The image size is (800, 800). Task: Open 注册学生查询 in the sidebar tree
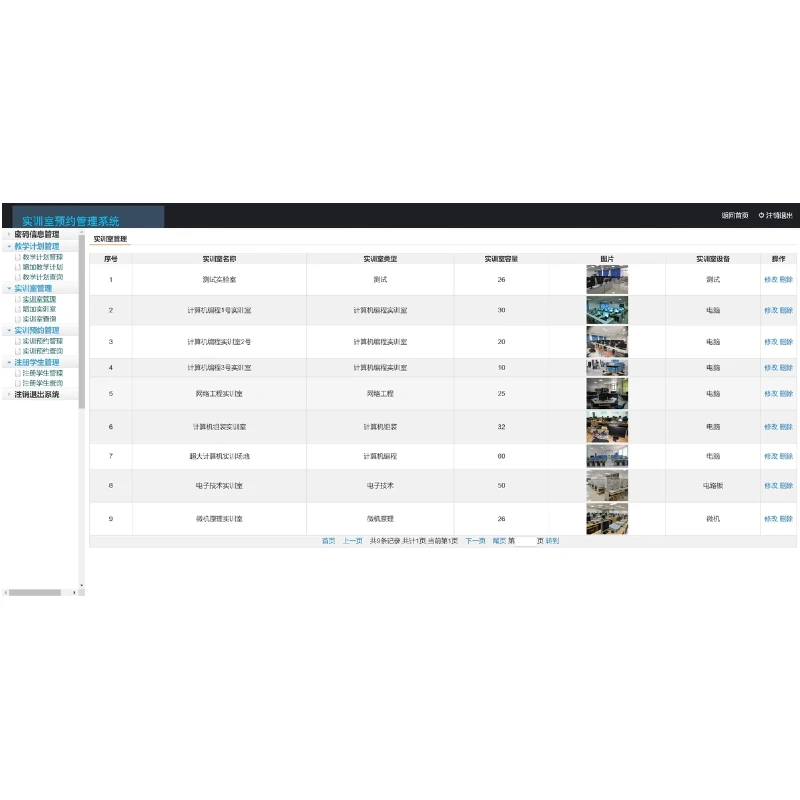pyautogui.click(x=43, y=383)
